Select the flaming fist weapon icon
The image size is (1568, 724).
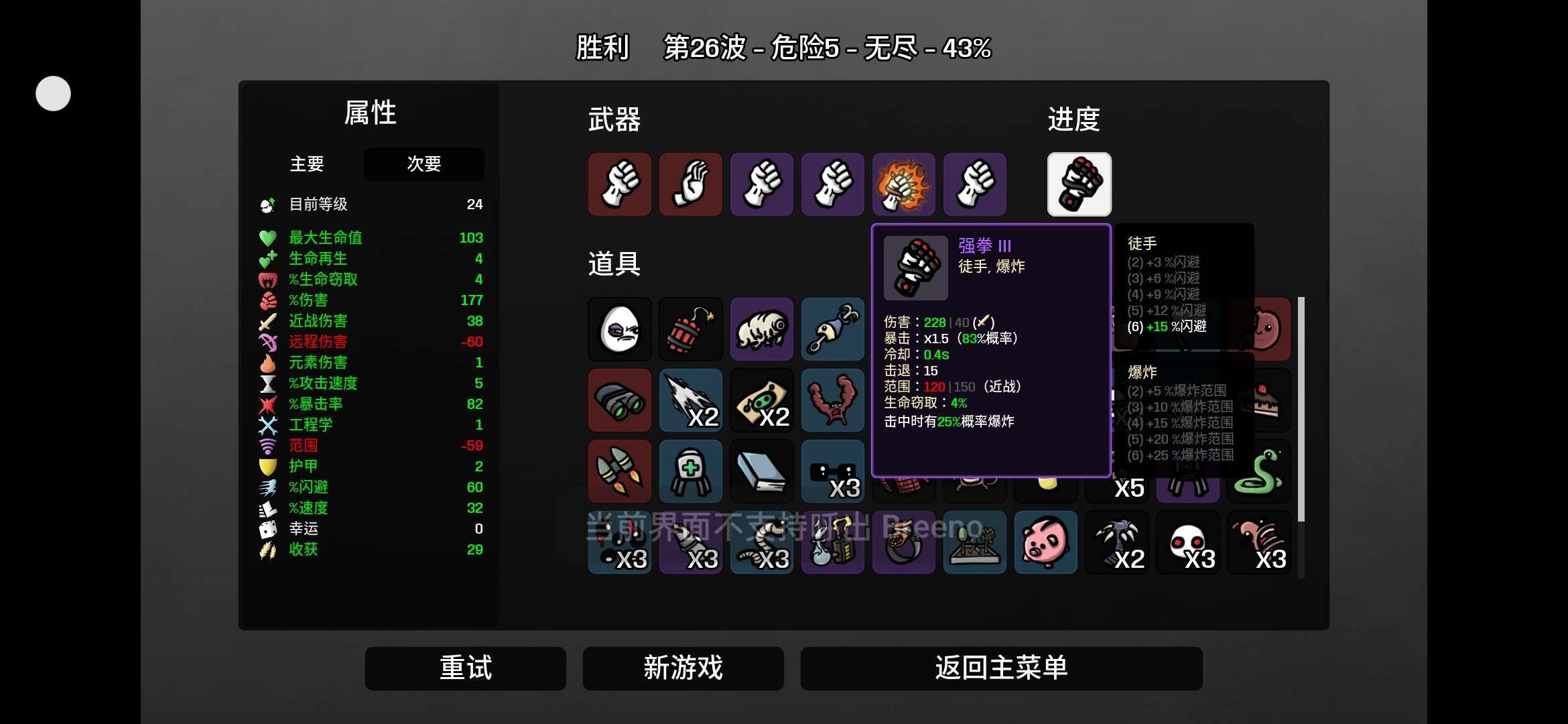coord(903,184)
